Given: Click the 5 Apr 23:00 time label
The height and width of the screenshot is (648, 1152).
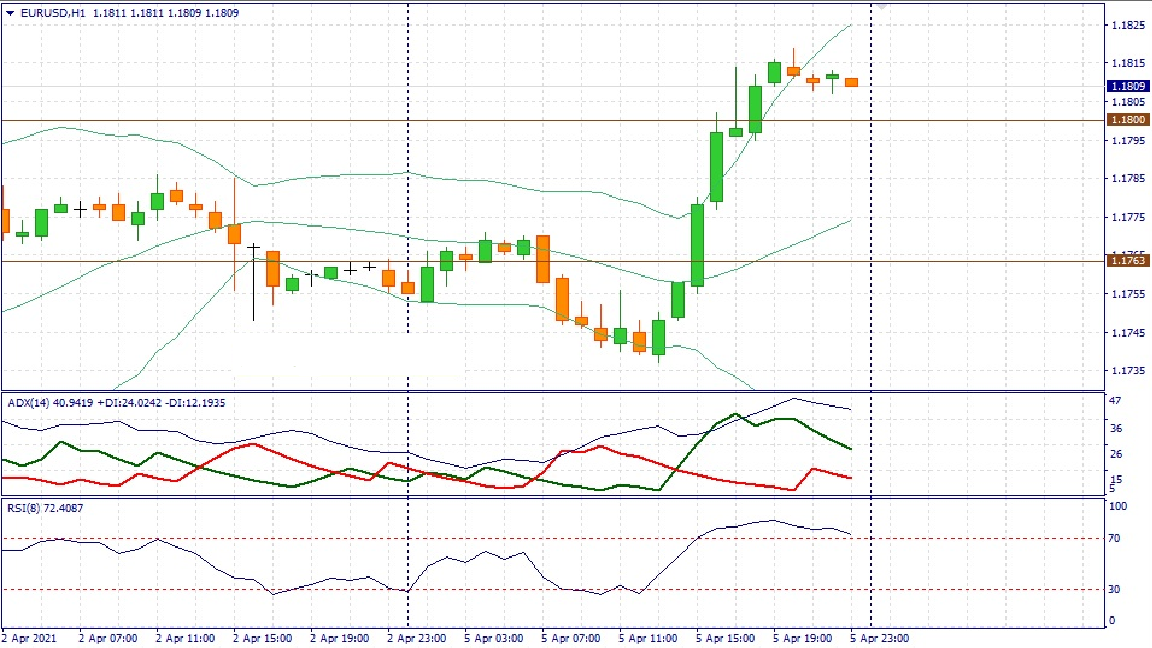Looking at the screenshot, I should tap(879, 637).
